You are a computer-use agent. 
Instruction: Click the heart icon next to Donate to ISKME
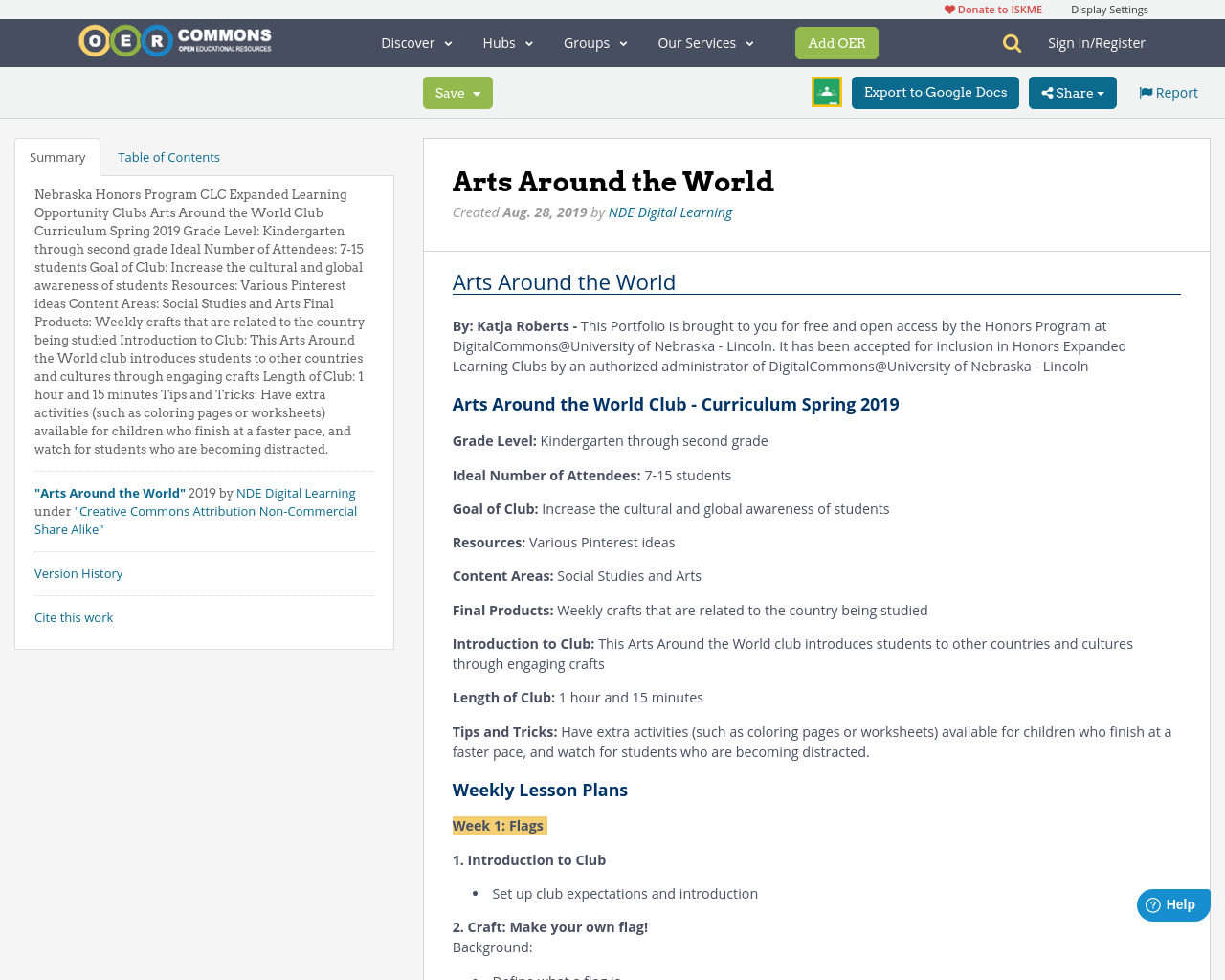949,8
